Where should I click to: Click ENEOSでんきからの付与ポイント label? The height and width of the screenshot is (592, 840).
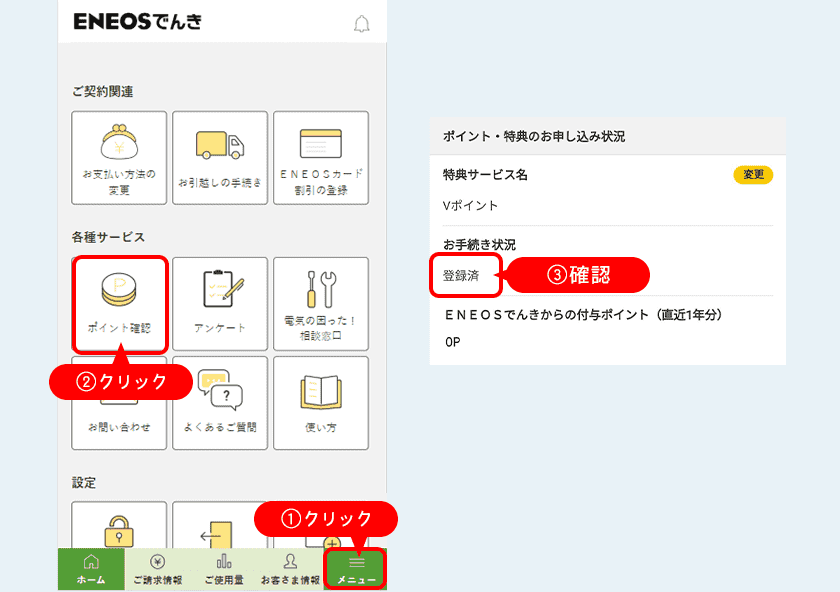coord(583,314)
